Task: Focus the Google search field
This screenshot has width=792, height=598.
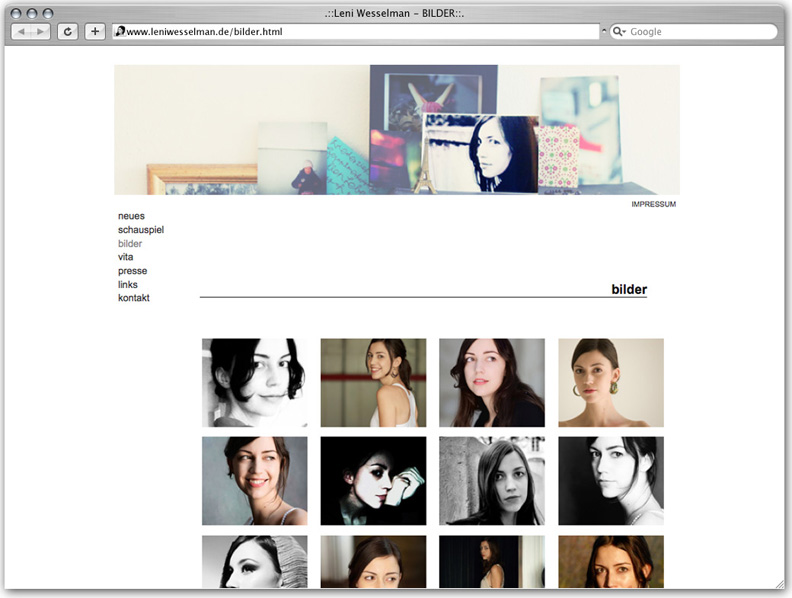Action: (x=693, y=32)
